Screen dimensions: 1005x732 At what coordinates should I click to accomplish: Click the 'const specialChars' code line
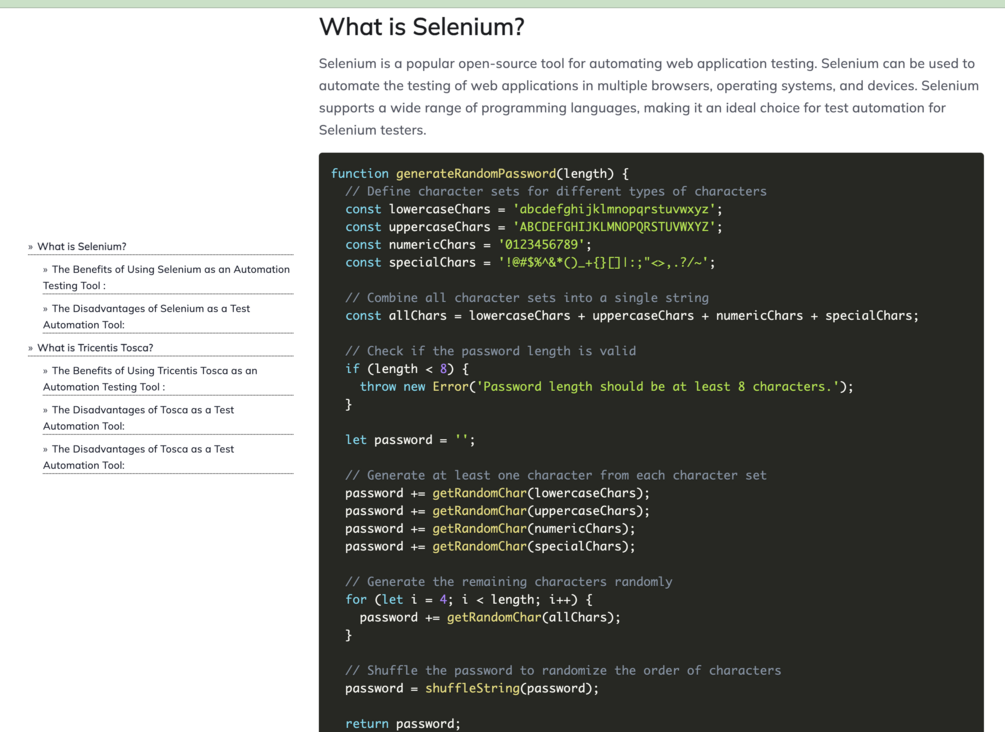[530, 262]
